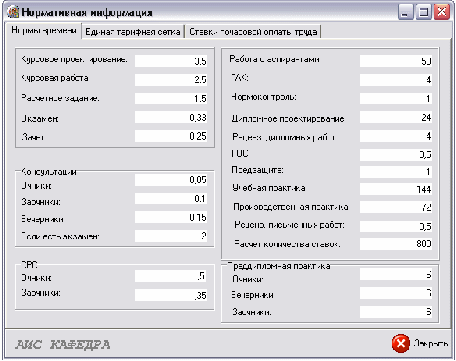This screenshot has width=456, height=361.
Task: Click the Курсовая работа field with 2,5
Action: pos(171,80)
